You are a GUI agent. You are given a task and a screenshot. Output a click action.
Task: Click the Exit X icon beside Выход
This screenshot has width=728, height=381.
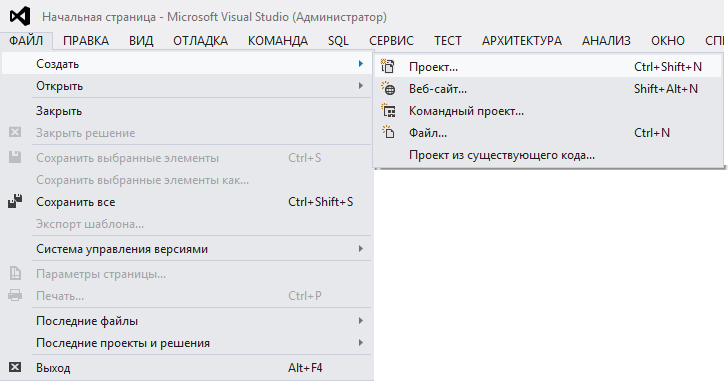(15, 368)
